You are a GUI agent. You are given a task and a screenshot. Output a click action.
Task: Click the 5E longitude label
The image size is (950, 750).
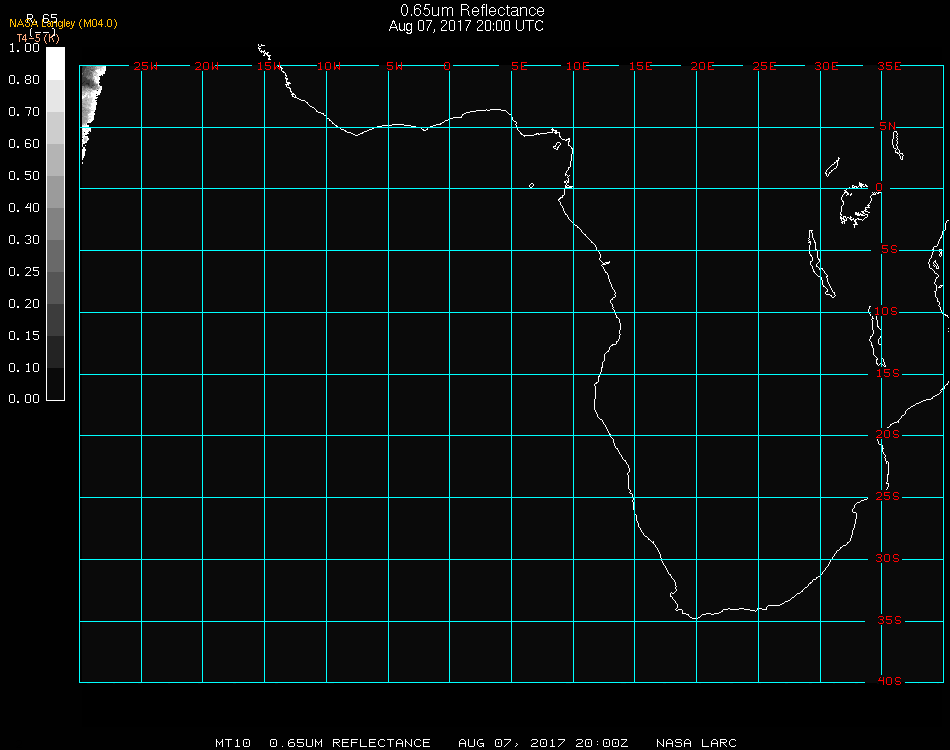pyautogui.click(x=519, y=66)
